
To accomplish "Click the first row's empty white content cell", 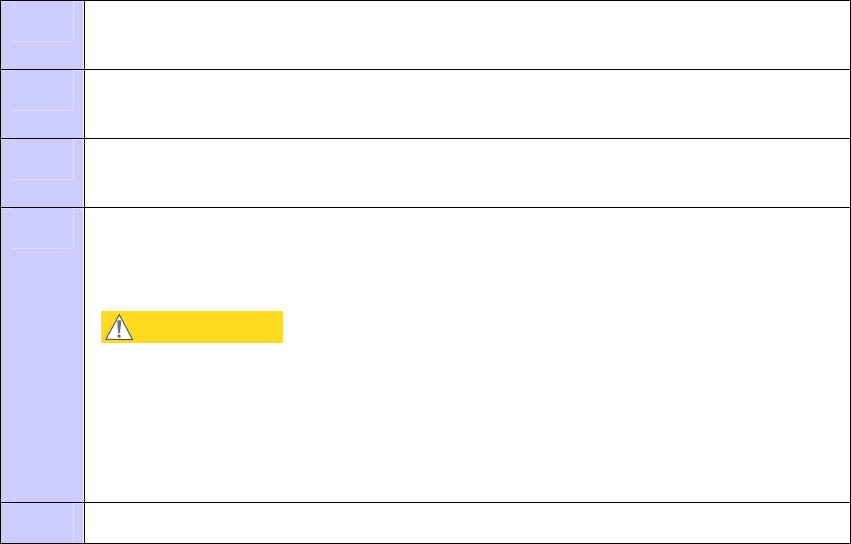I will (467, 35).
